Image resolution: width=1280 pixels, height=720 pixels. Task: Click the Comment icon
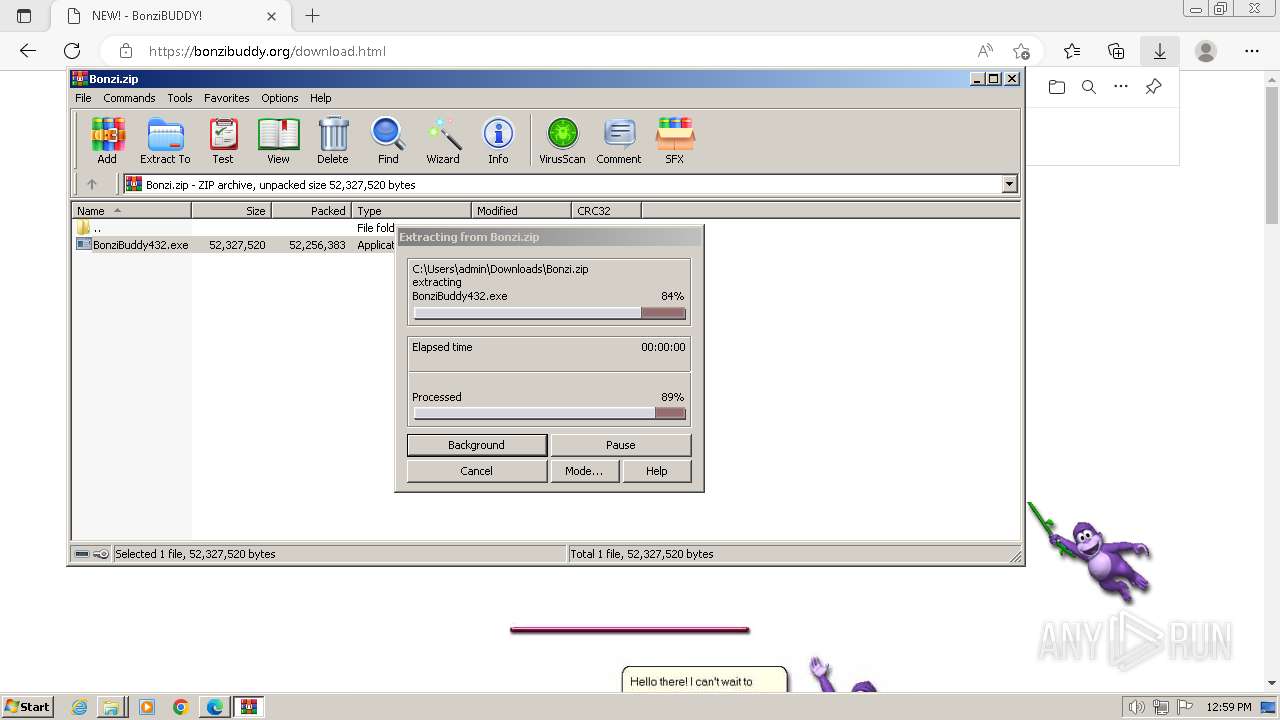[619, 140]
